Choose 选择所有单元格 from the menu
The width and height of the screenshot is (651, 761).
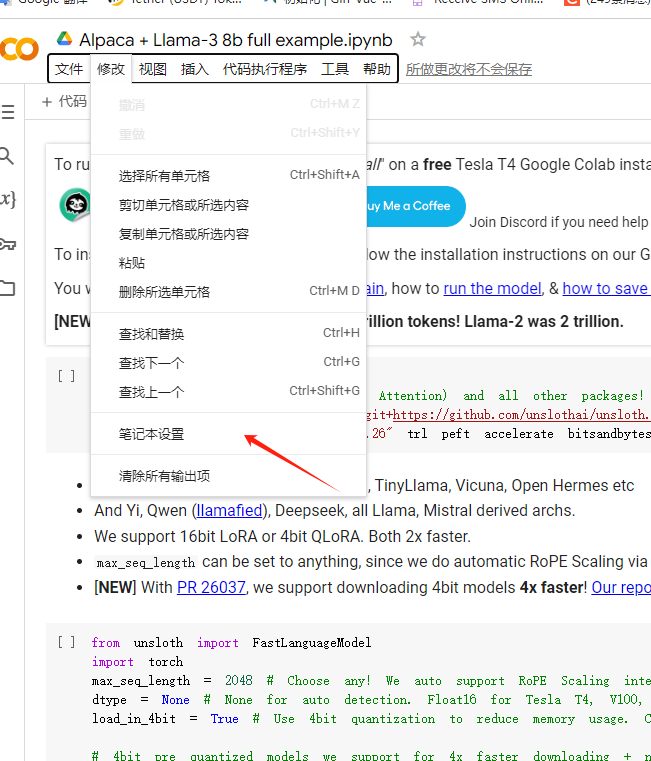coord(228,176)
